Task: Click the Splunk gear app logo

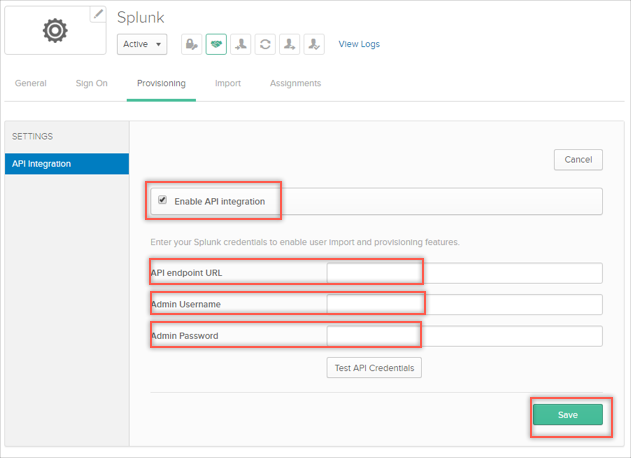Action: click(55, 31)
